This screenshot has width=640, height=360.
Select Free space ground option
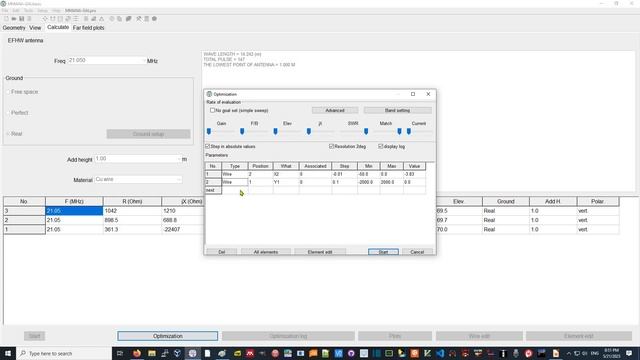click(x=8, y=92)
